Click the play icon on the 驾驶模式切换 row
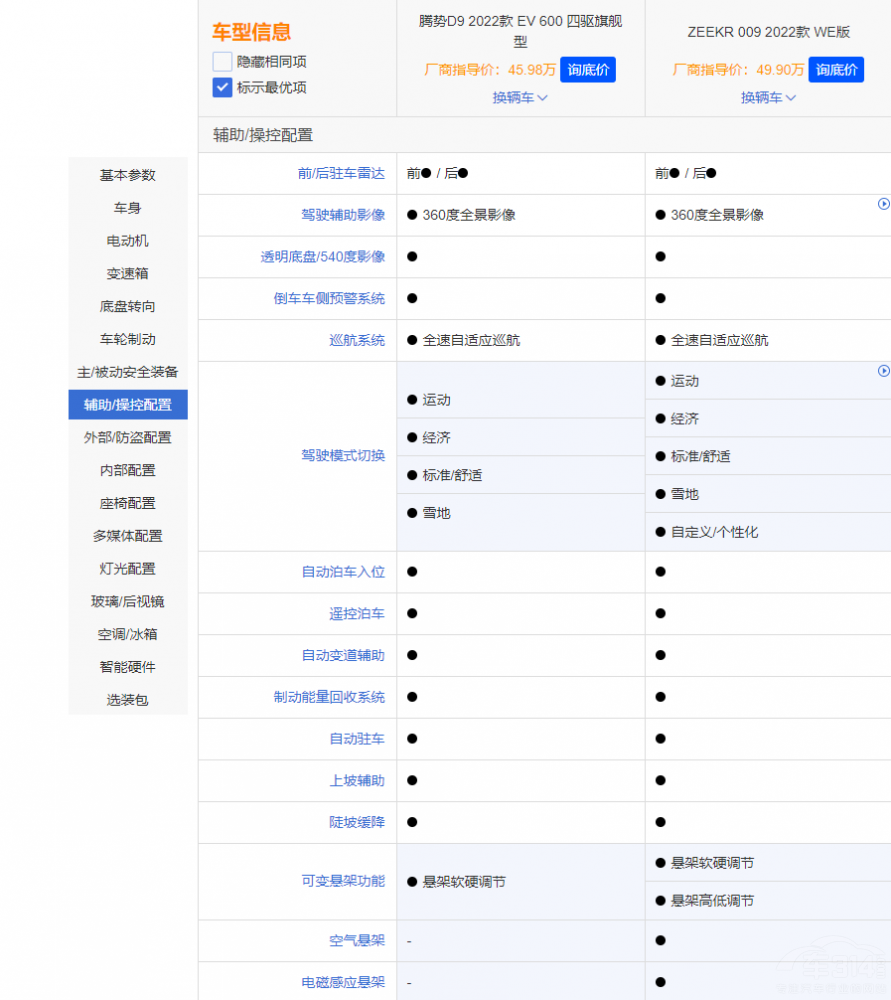 coord(883,371)
